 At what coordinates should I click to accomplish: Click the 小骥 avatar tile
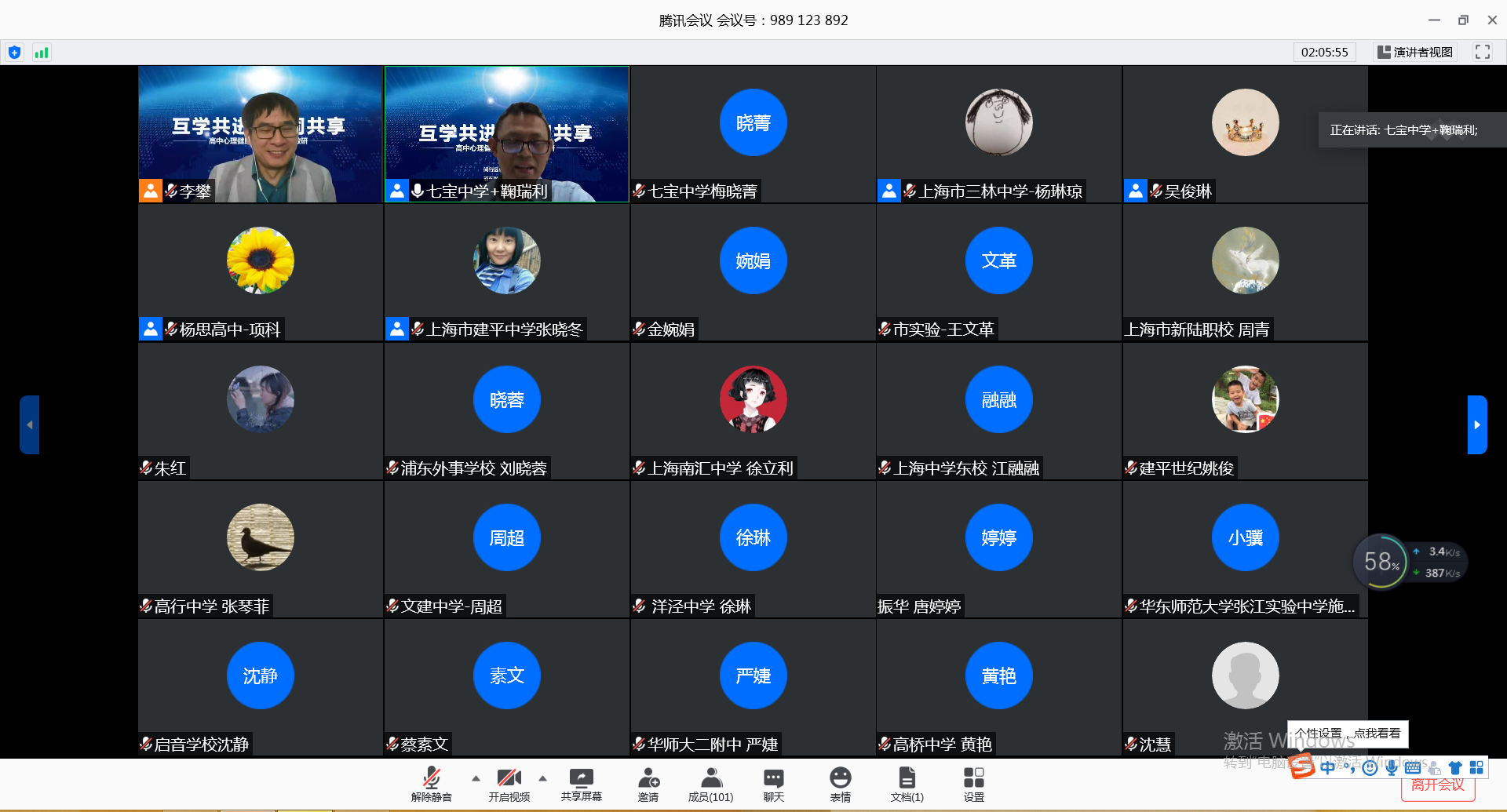coord(1246,537)
